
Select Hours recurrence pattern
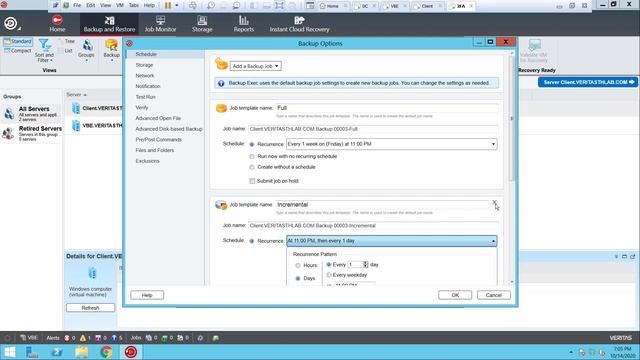point(298,265)
